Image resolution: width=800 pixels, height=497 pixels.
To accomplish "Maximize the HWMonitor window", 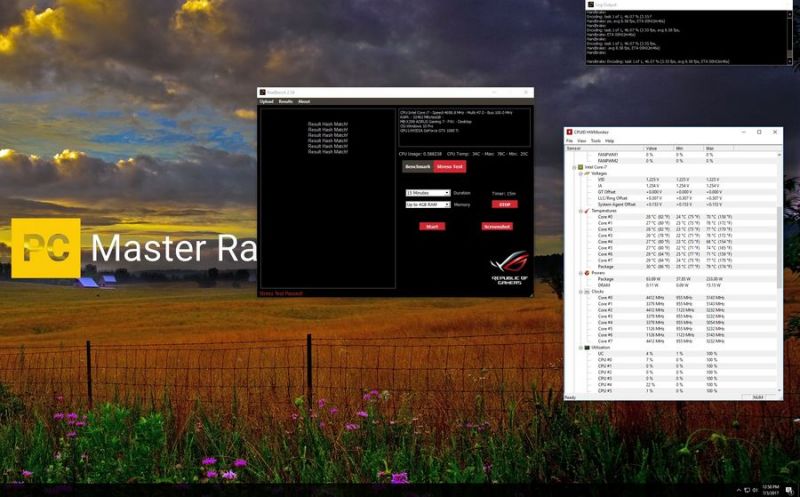I will (x=759, y=132).
